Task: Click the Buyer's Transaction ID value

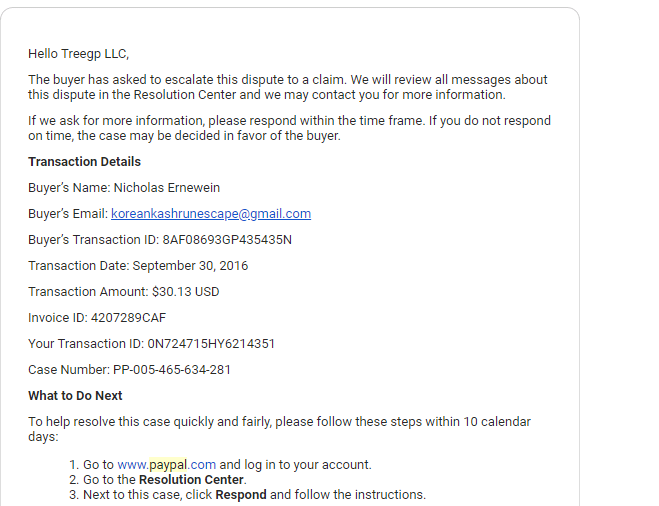Action: coord(227,240)
